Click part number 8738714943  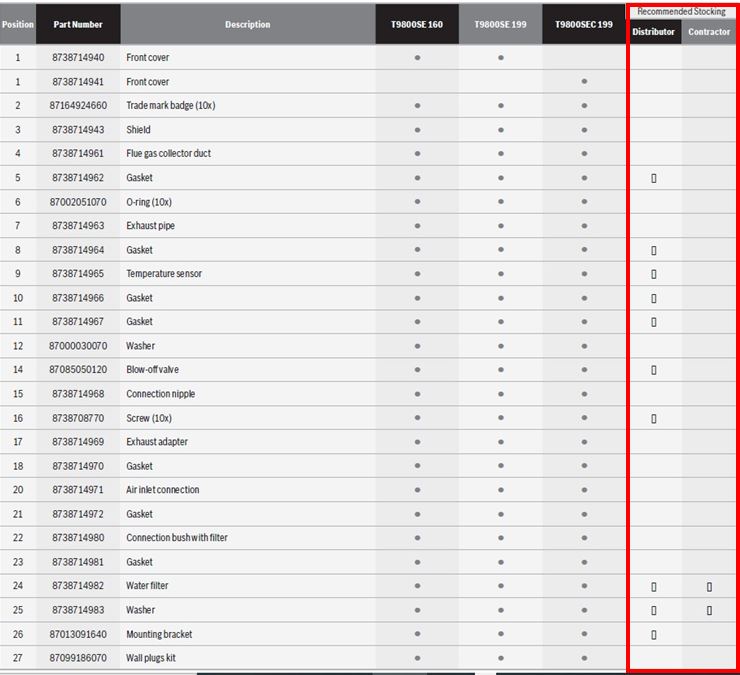pos(78,129)
